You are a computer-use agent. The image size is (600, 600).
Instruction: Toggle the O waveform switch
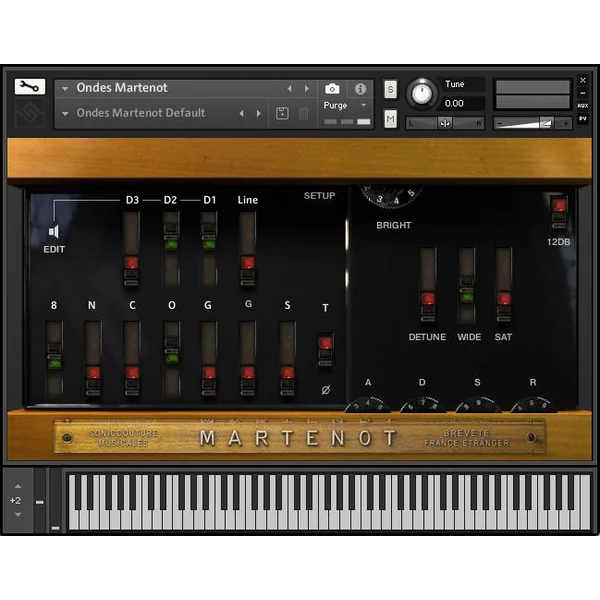coord(171,358)
